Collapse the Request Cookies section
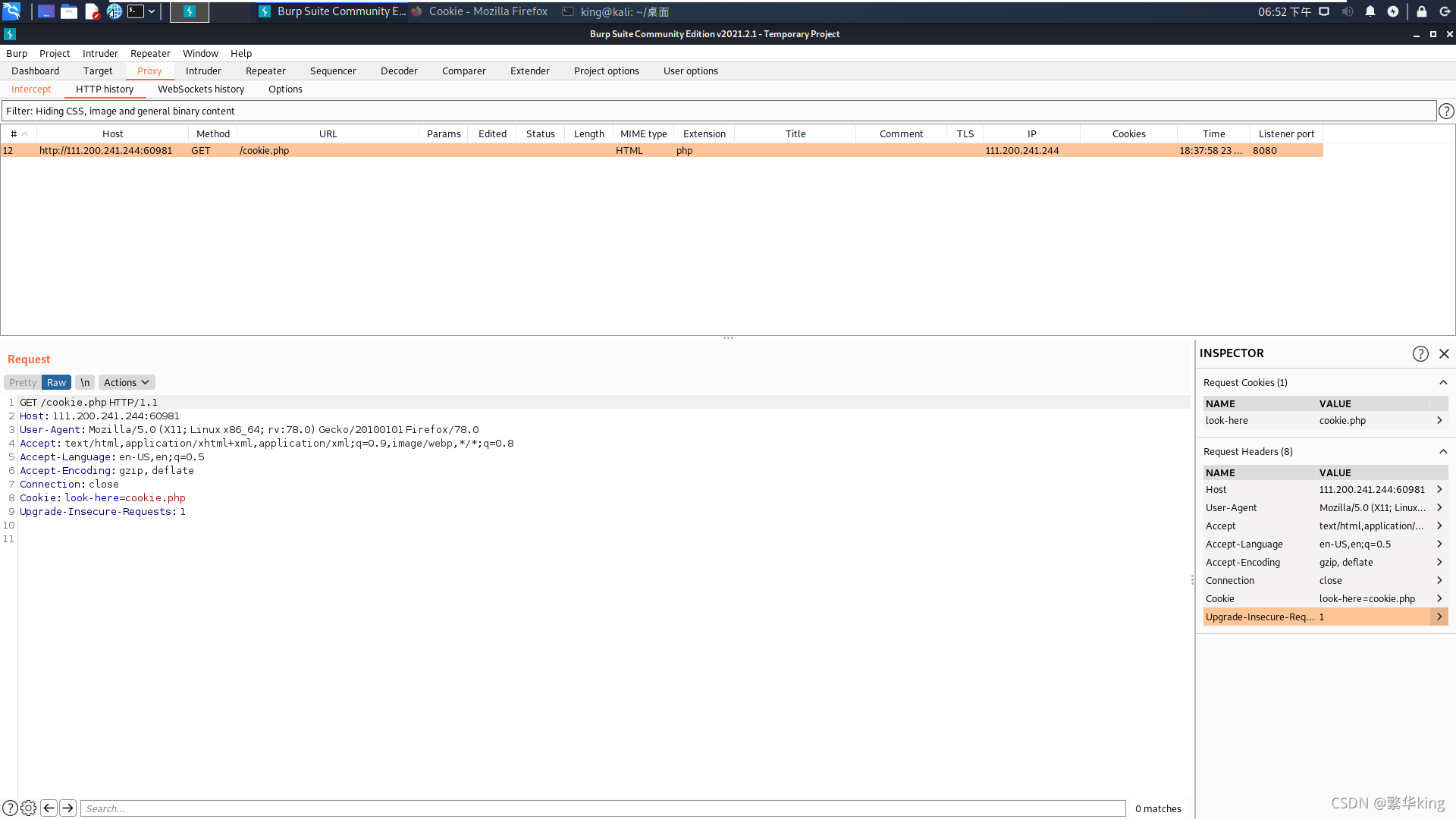The image size is (1456, 819). pyautogui.click(x=1443, y=383)
